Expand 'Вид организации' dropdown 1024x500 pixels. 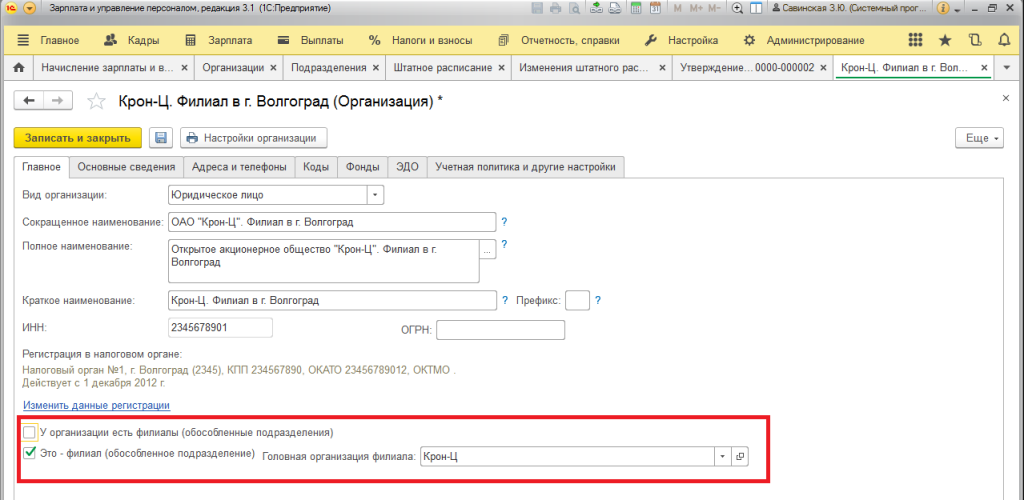(x=375, y=195)
